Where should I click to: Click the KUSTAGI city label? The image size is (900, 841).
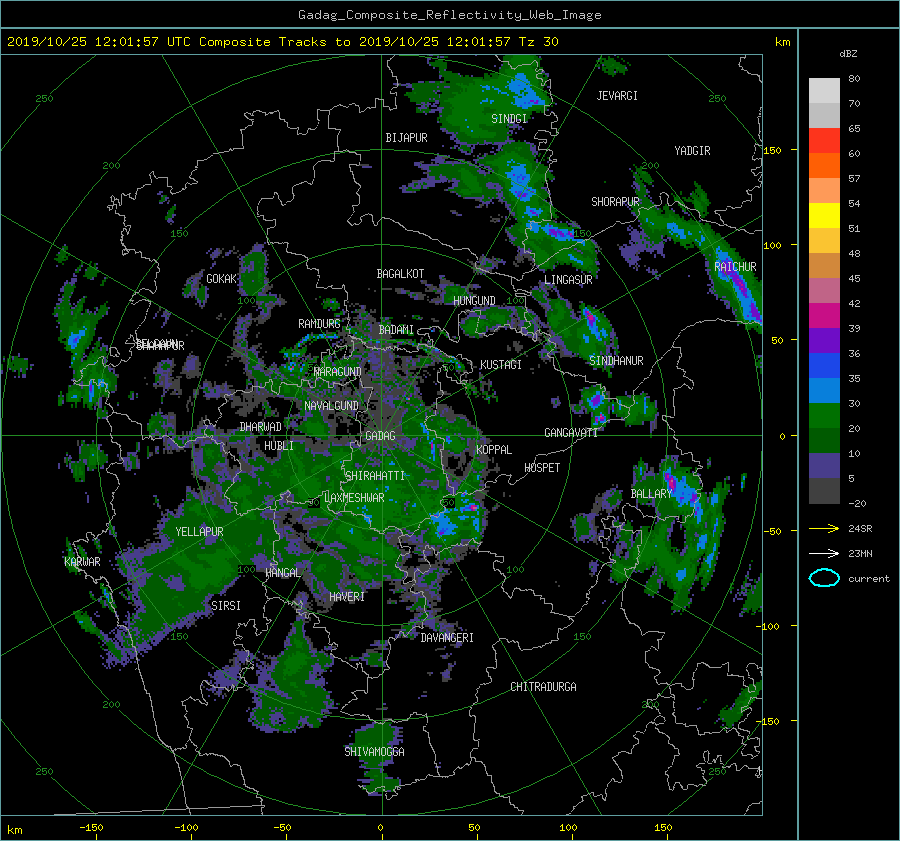[x=501, y=365]
